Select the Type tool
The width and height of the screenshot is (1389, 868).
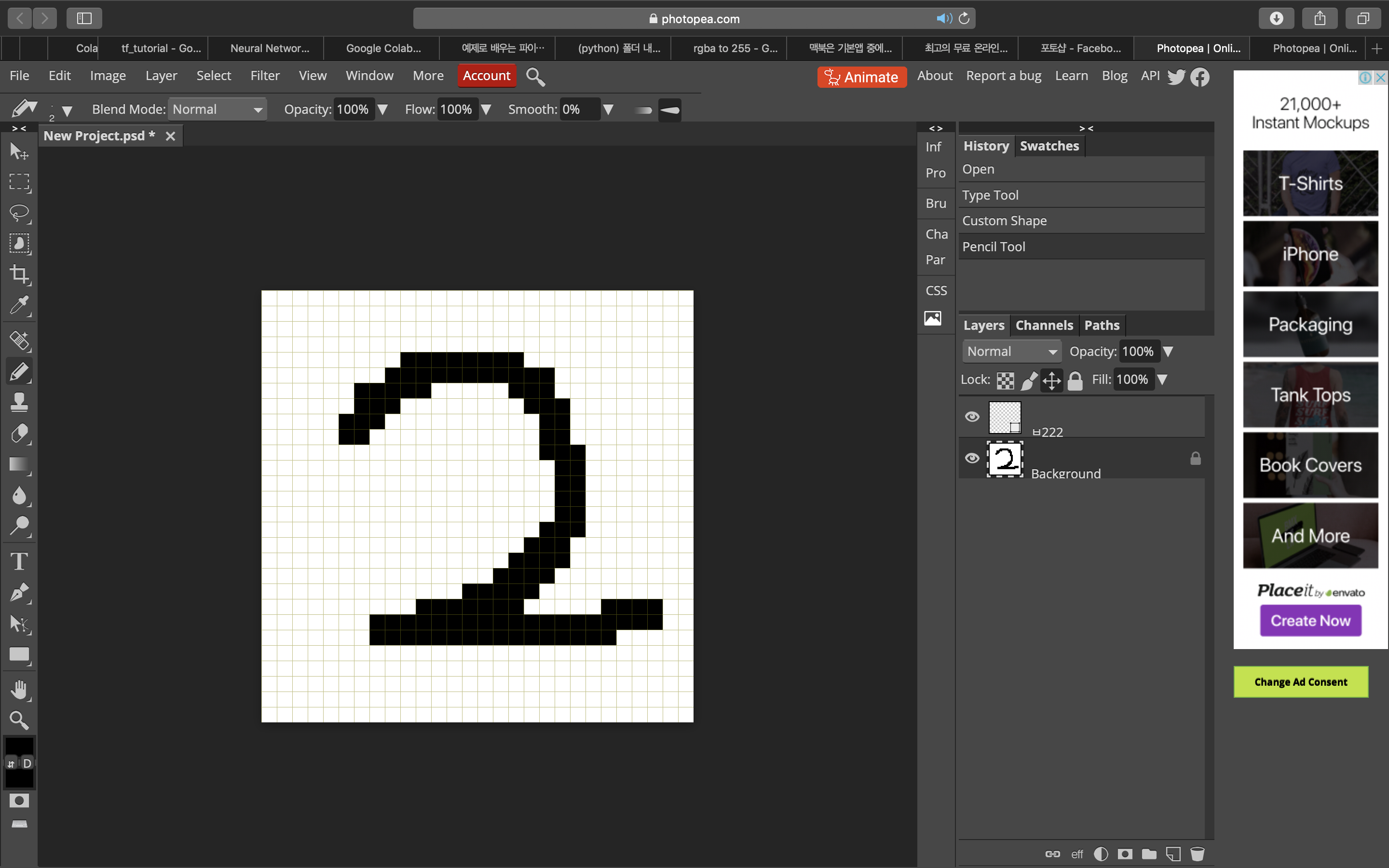click(x=19, y=561)
